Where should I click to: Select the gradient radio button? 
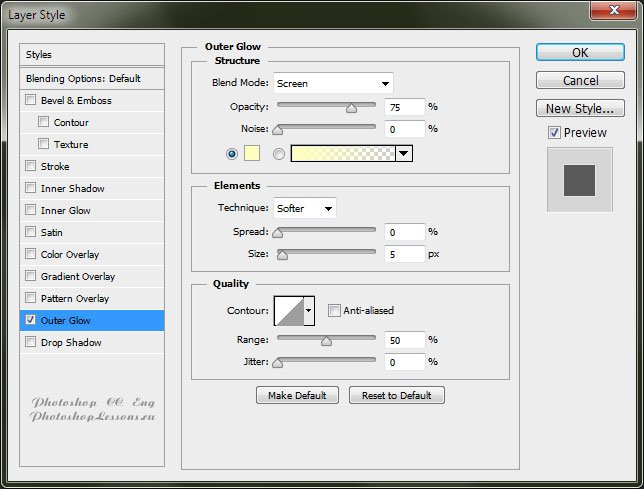(x=278, y=153)
